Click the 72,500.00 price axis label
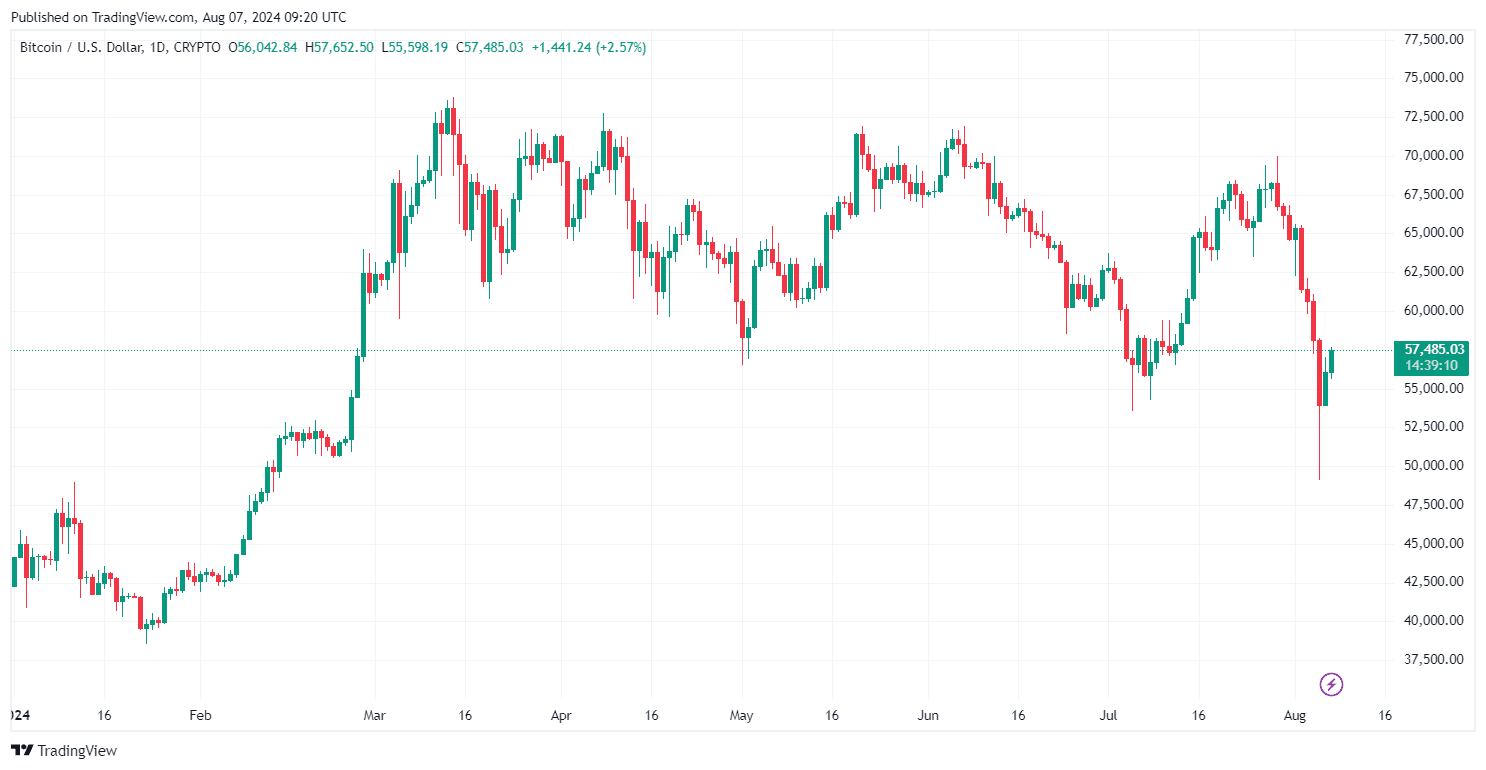Image resolution: width=1486 pixels, height=770 pixels. pyautogui.click(x=1434, y=116)
